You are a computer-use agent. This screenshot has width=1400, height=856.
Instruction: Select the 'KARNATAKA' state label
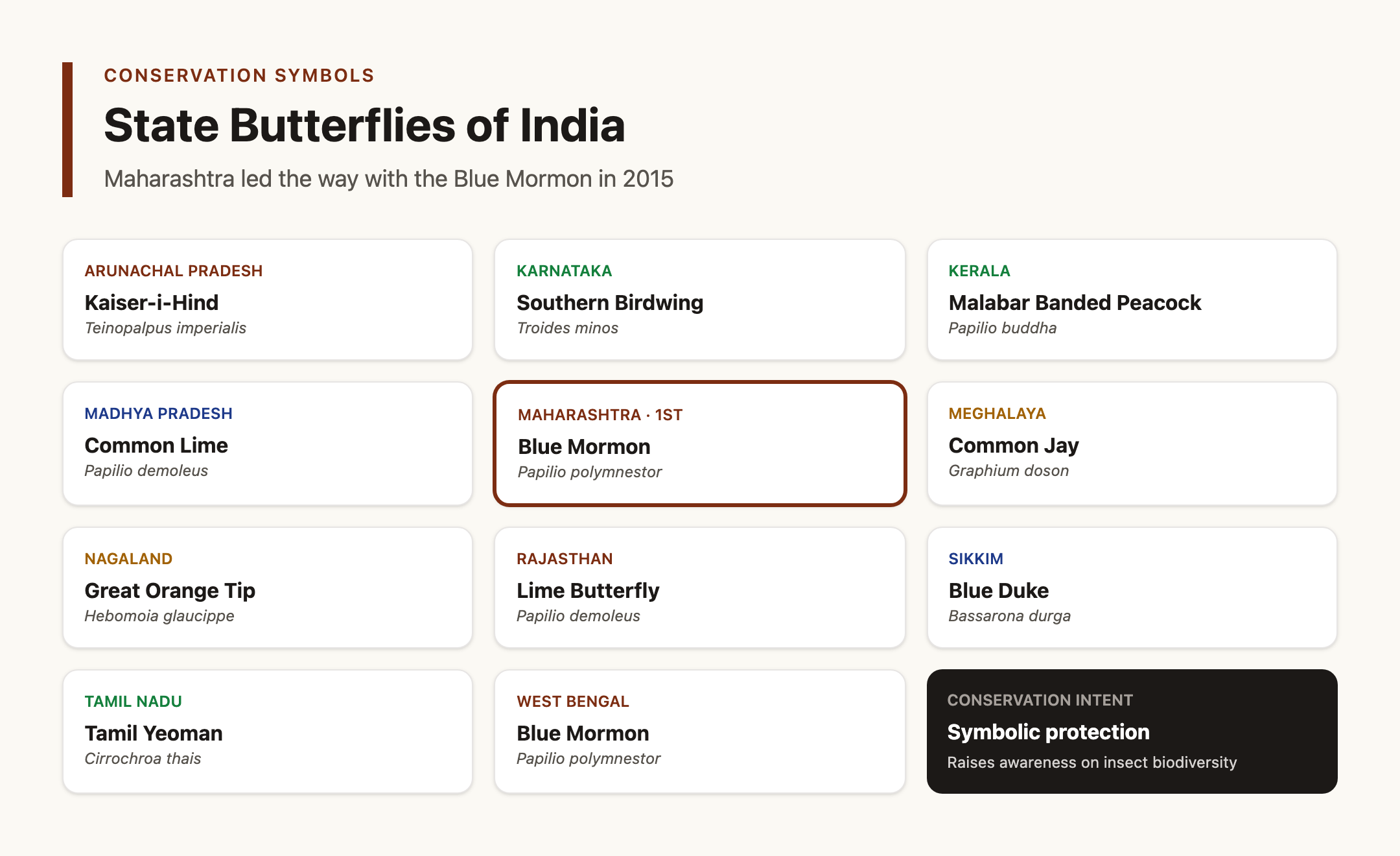coord(564,271)
